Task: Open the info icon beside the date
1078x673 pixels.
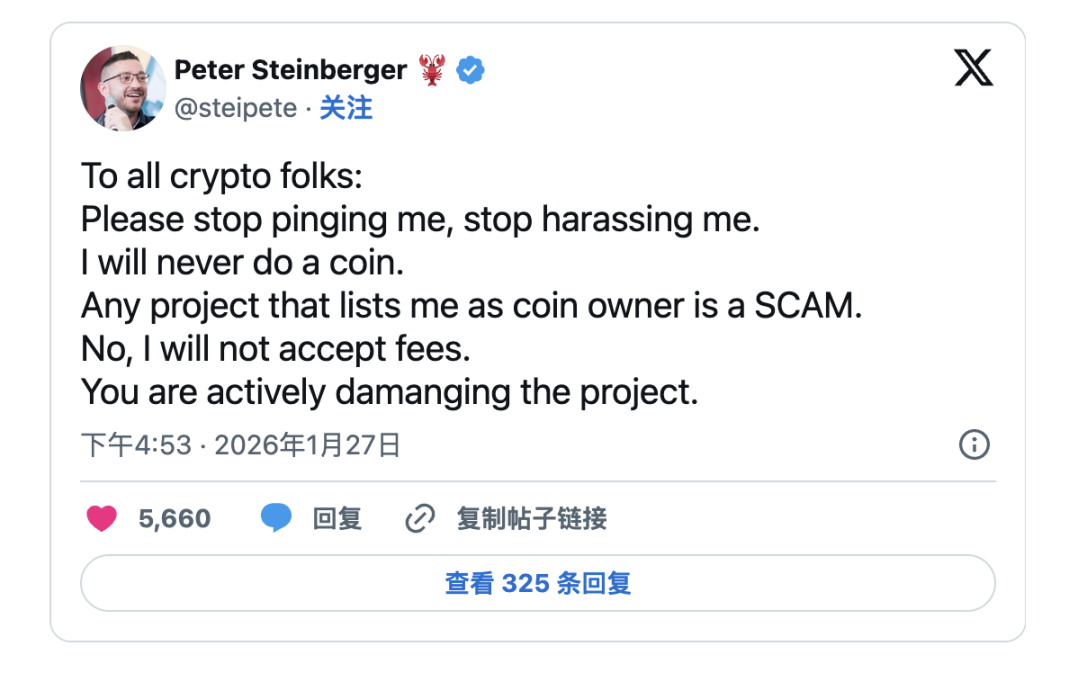Action: pyautogui.click(x=974, y=445)
